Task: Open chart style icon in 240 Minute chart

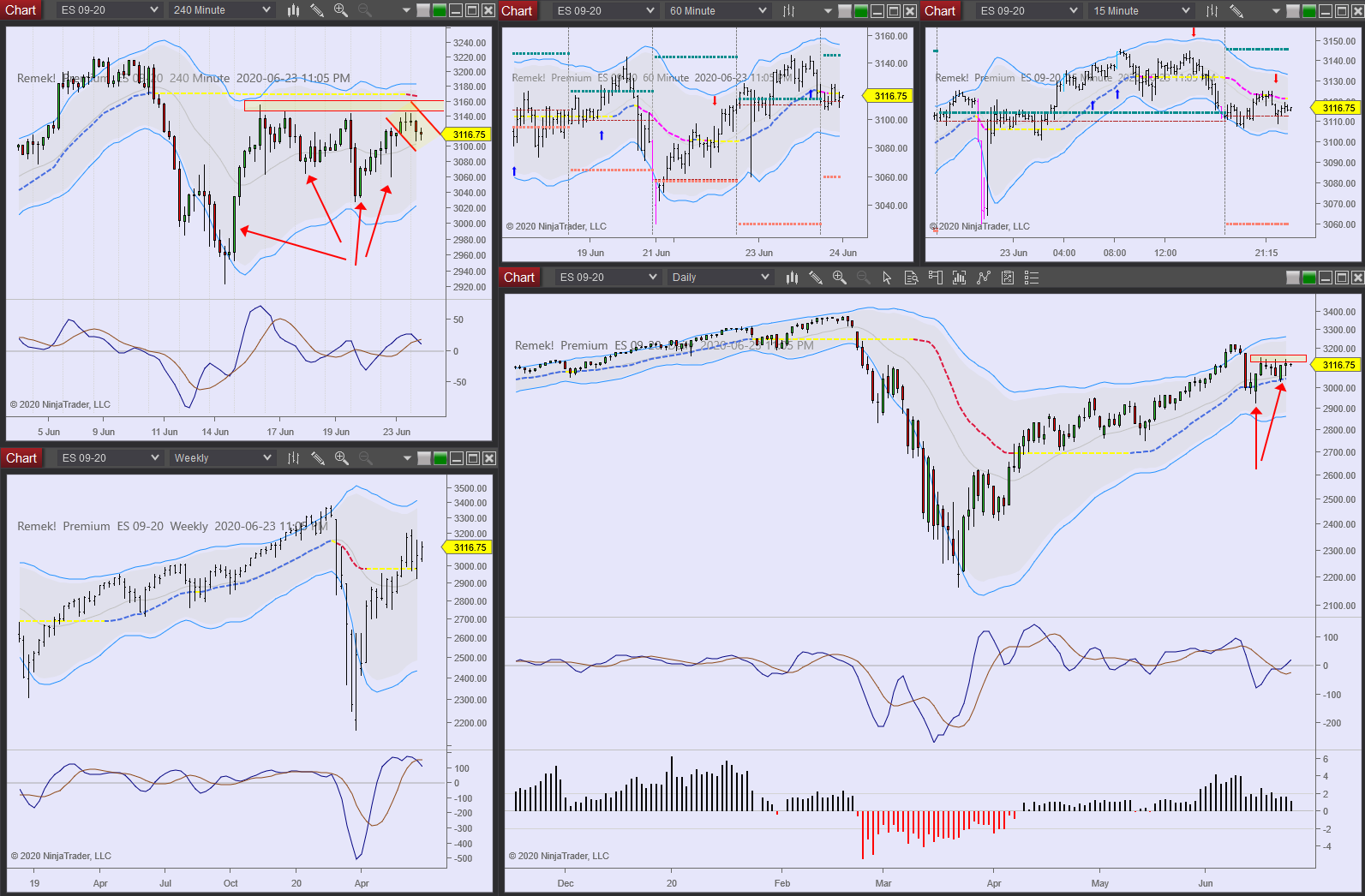Action: [x=294, y=10]
